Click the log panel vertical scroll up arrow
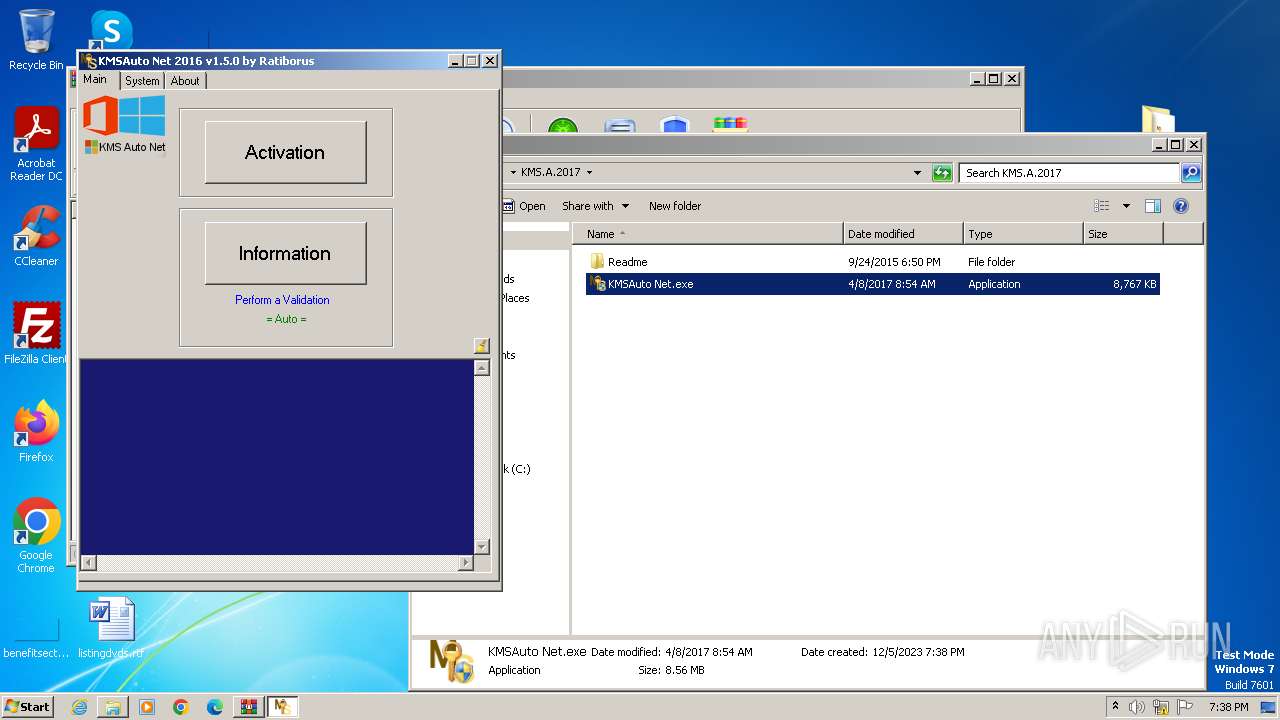This screenshot has width=1280, height=720. [482, 368]
